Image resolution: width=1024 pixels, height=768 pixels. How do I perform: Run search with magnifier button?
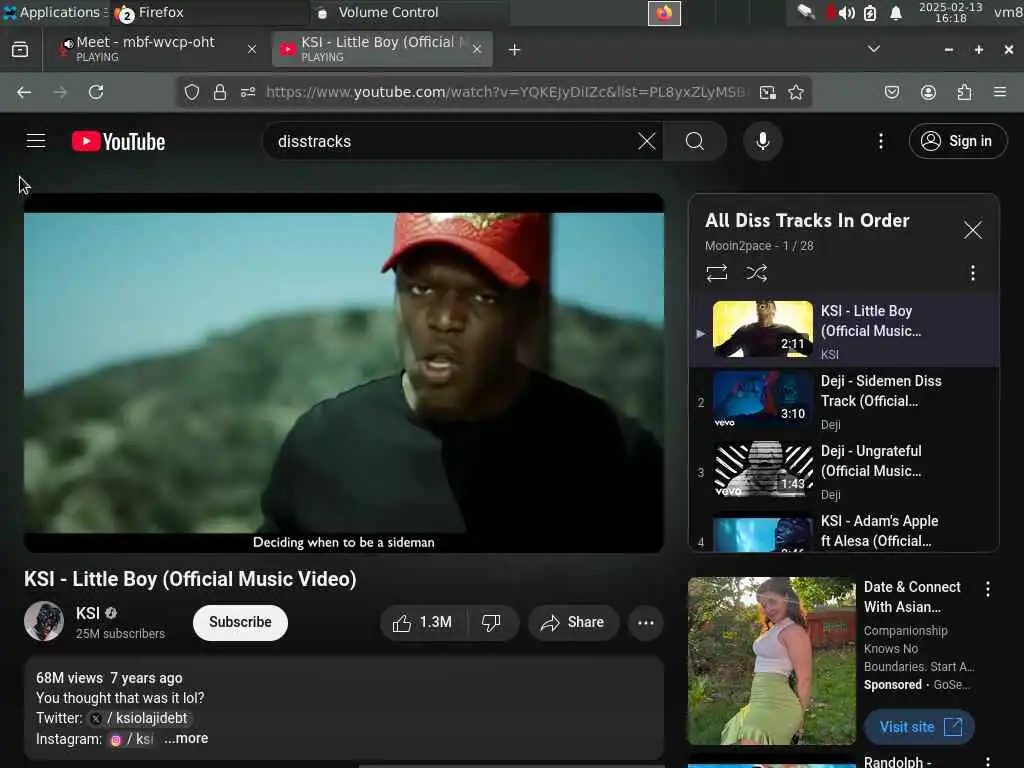[x=695, y=141]
